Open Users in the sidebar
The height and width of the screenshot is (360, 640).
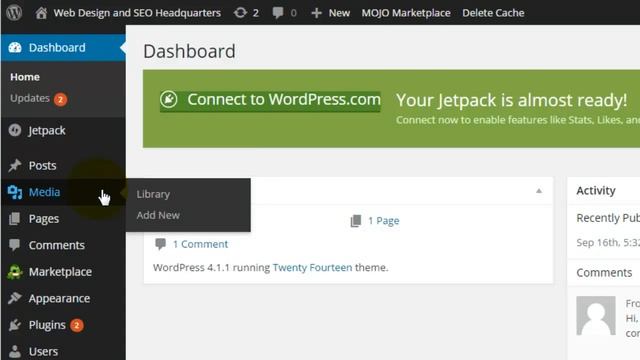tap(43, 351)
